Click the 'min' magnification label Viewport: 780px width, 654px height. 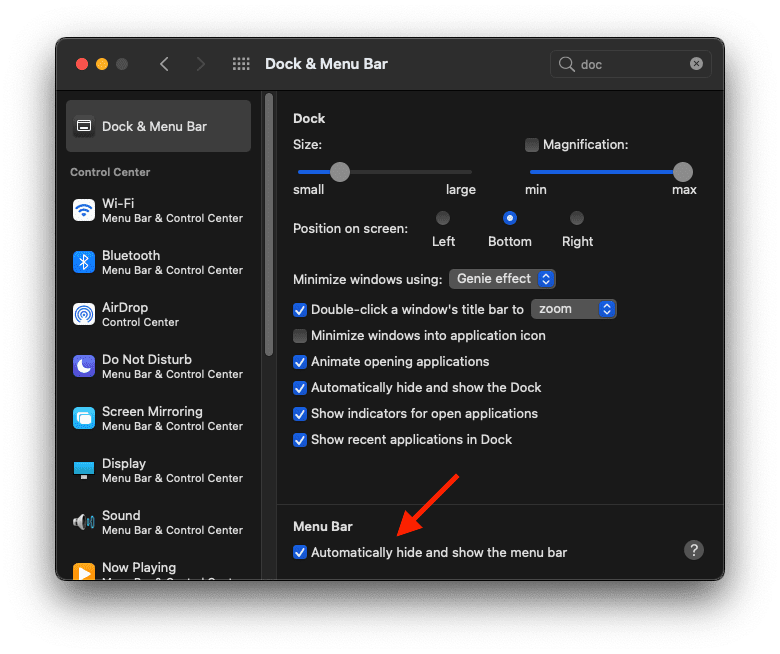[536, 189]
